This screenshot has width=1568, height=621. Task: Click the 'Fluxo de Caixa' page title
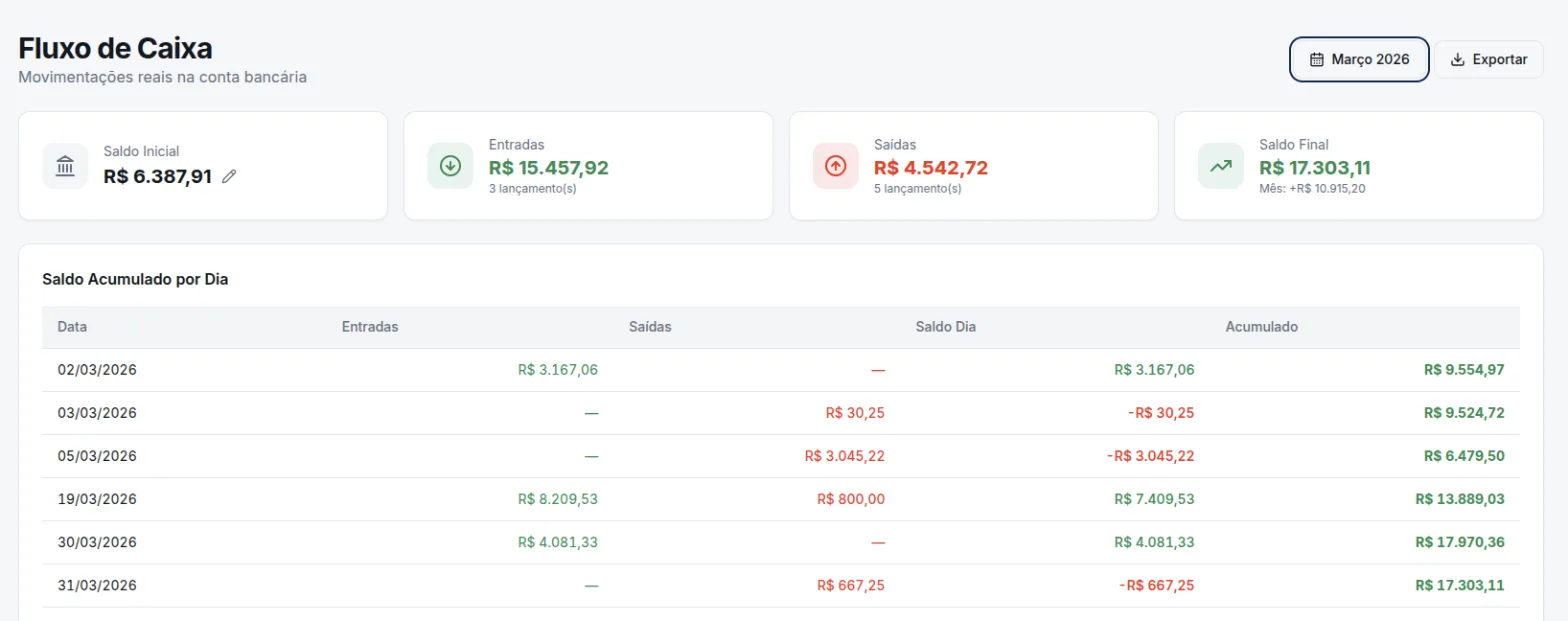pyautogui.click(x=115, y=48)
